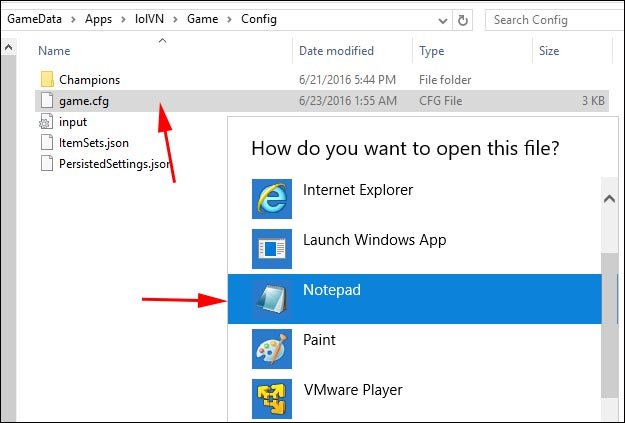Click the file pane scroll-up arrow
Screen dimensions: 625x423
click(x=8, y=48)
